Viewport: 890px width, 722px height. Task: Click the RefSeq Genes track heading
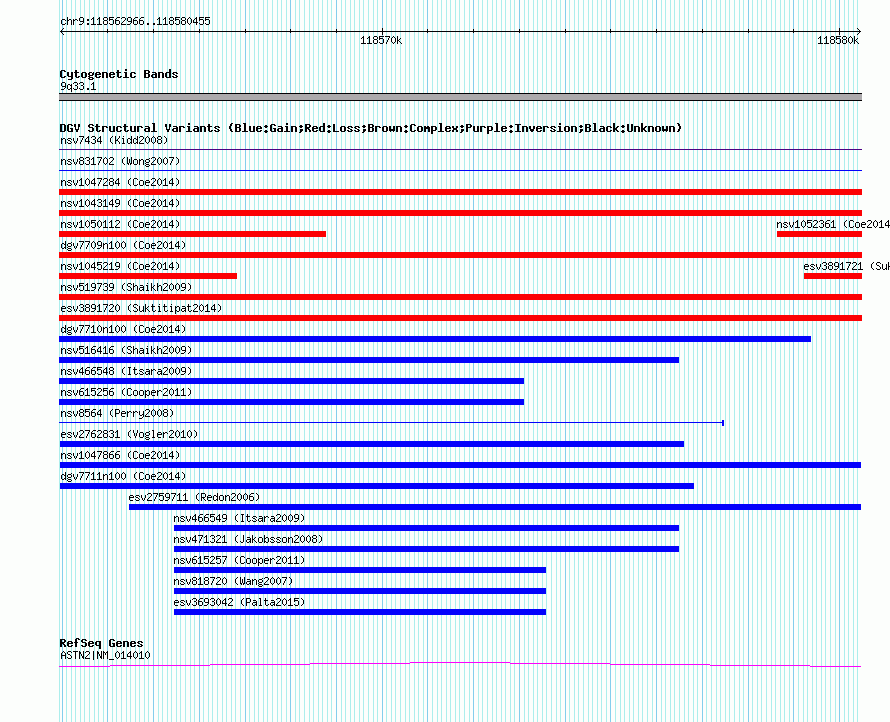coord(101,643)
